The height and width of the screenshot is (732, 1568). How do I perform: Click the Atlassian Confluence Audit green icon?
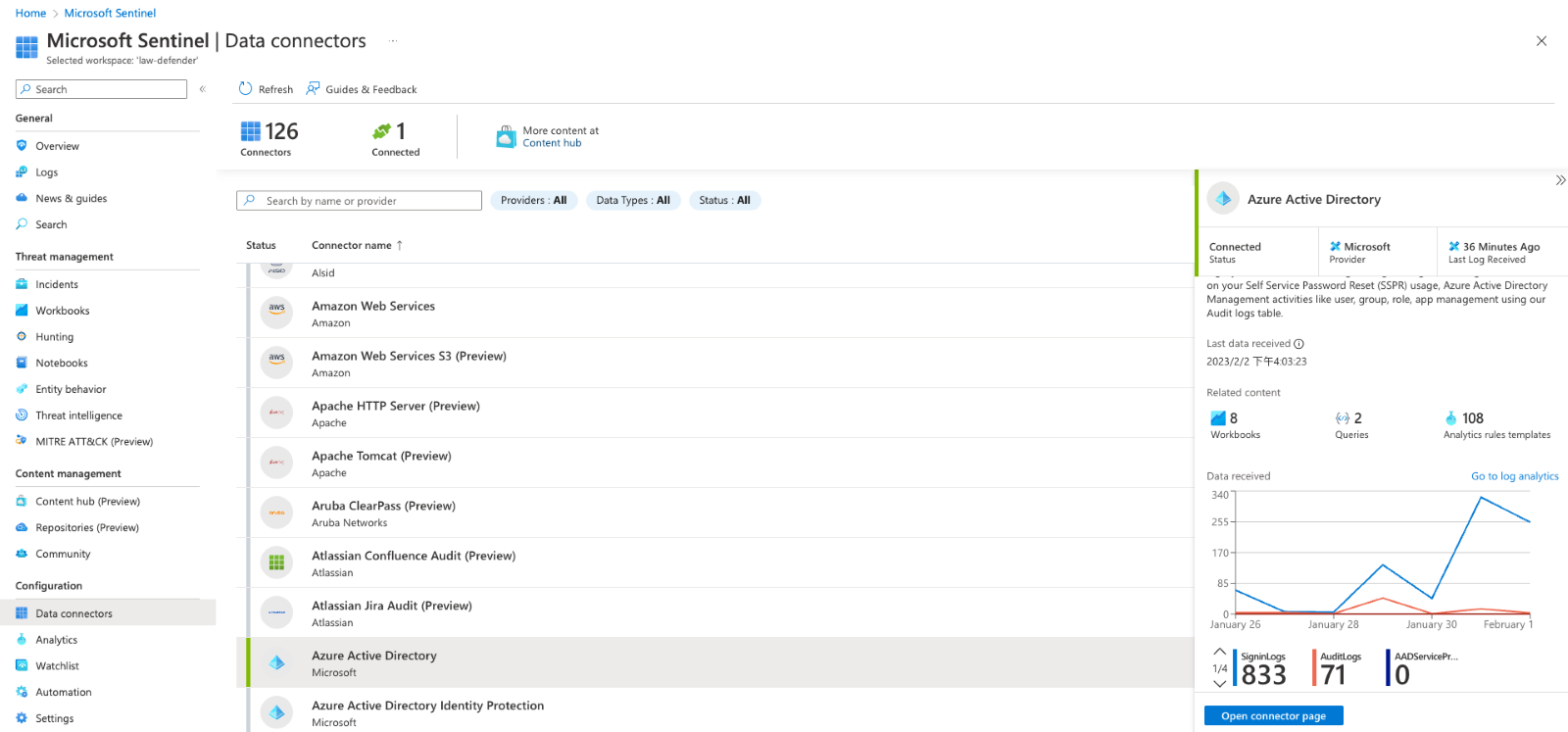click(277, 563)
